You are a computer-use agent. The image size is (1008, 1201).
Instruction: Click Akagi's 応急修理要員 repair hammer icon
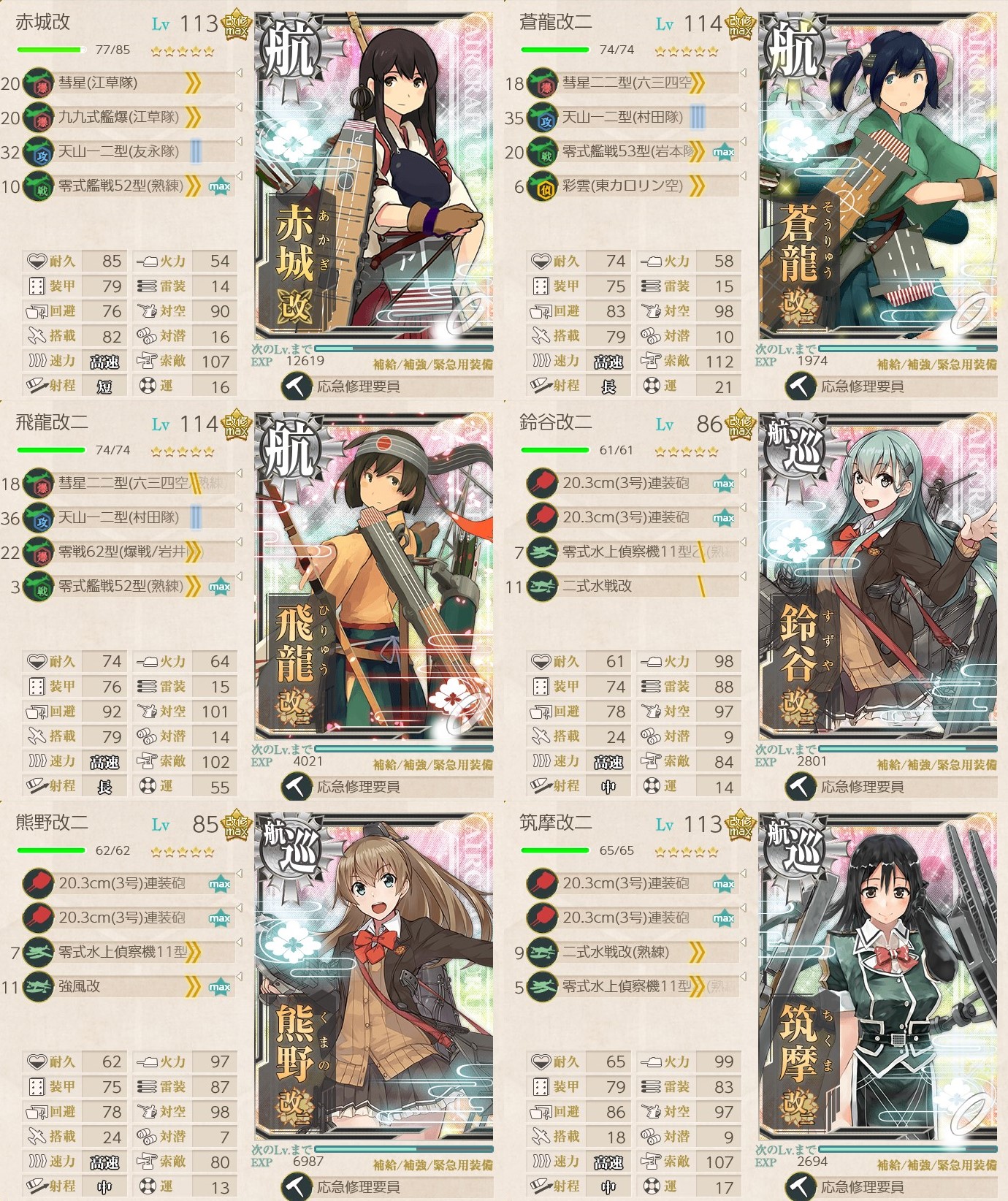coord(296,386)
